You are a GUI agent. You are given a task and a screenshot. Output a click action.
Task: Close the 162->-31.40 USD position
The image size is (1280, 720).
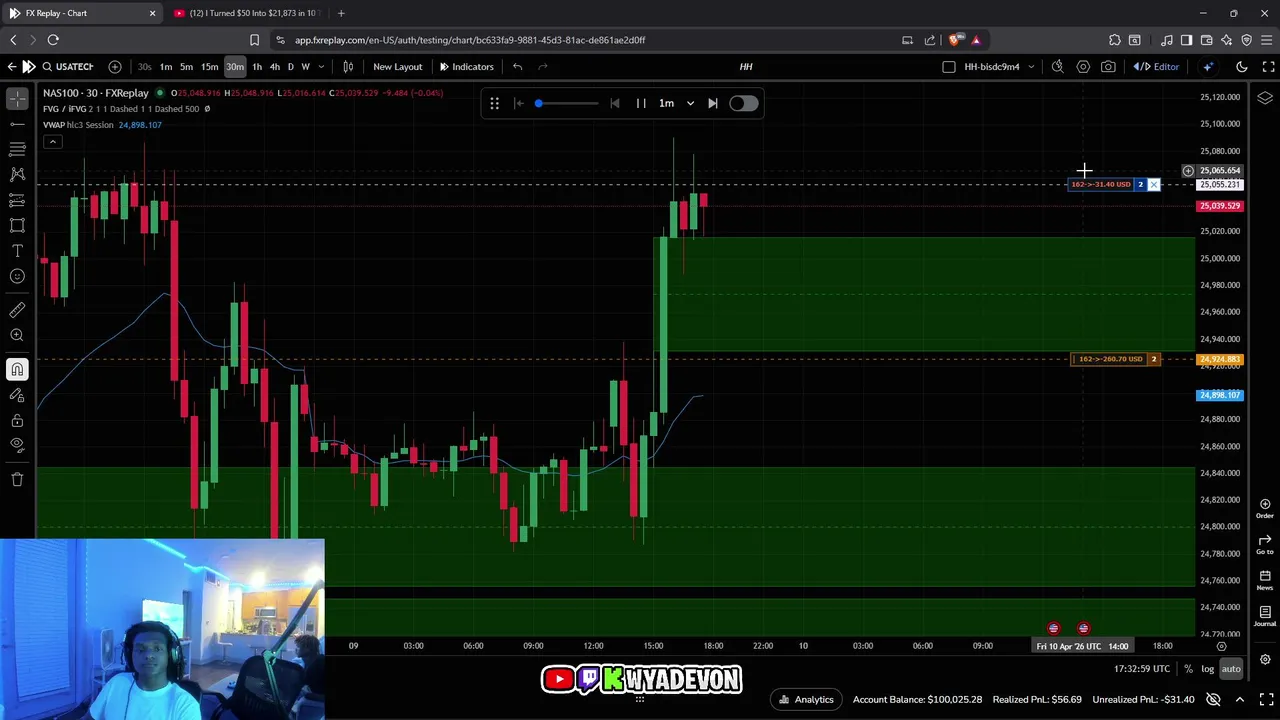pyautogui.click(x=1153, y=184)
